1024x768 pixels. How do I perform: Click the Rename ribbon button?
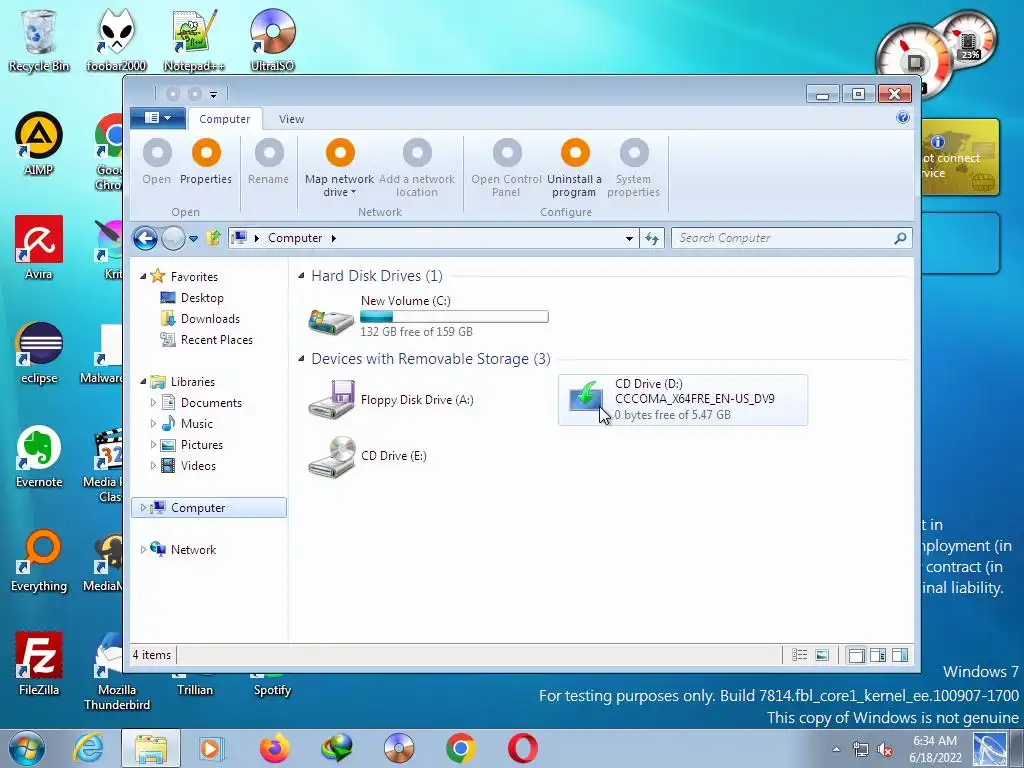(x=268, y=163)
